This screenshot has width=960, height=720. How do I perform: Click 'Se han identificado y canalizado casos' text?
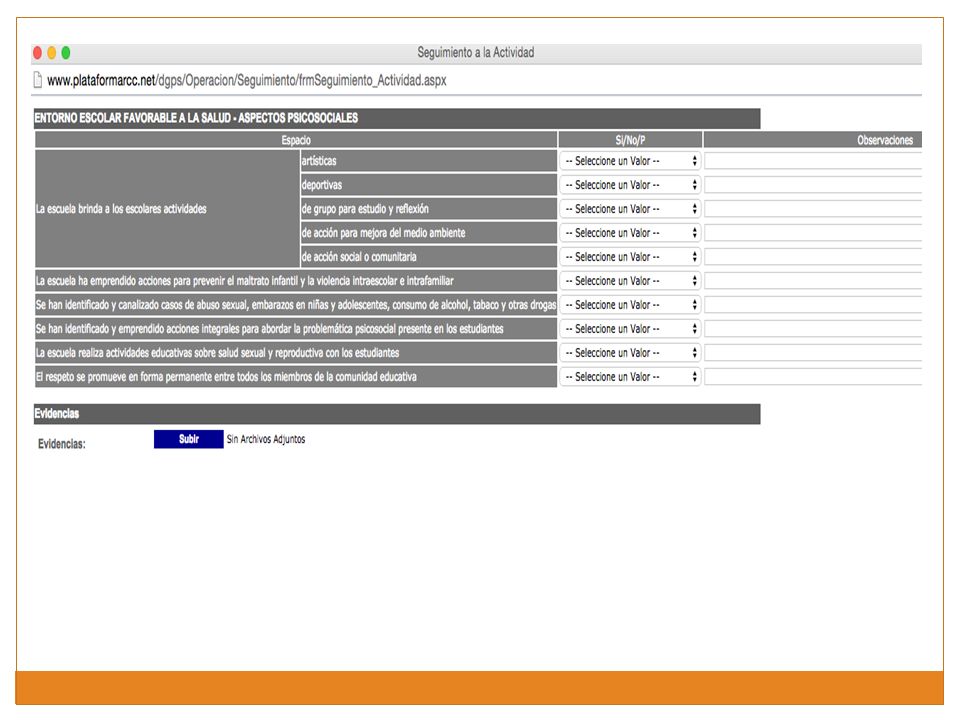296,305
